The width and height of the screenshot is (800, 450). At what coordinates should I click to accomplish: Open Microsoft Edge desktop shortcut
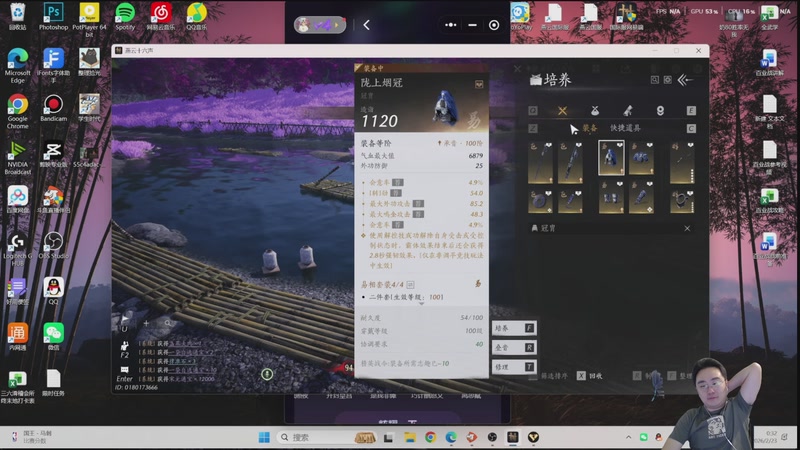(17, 65)
